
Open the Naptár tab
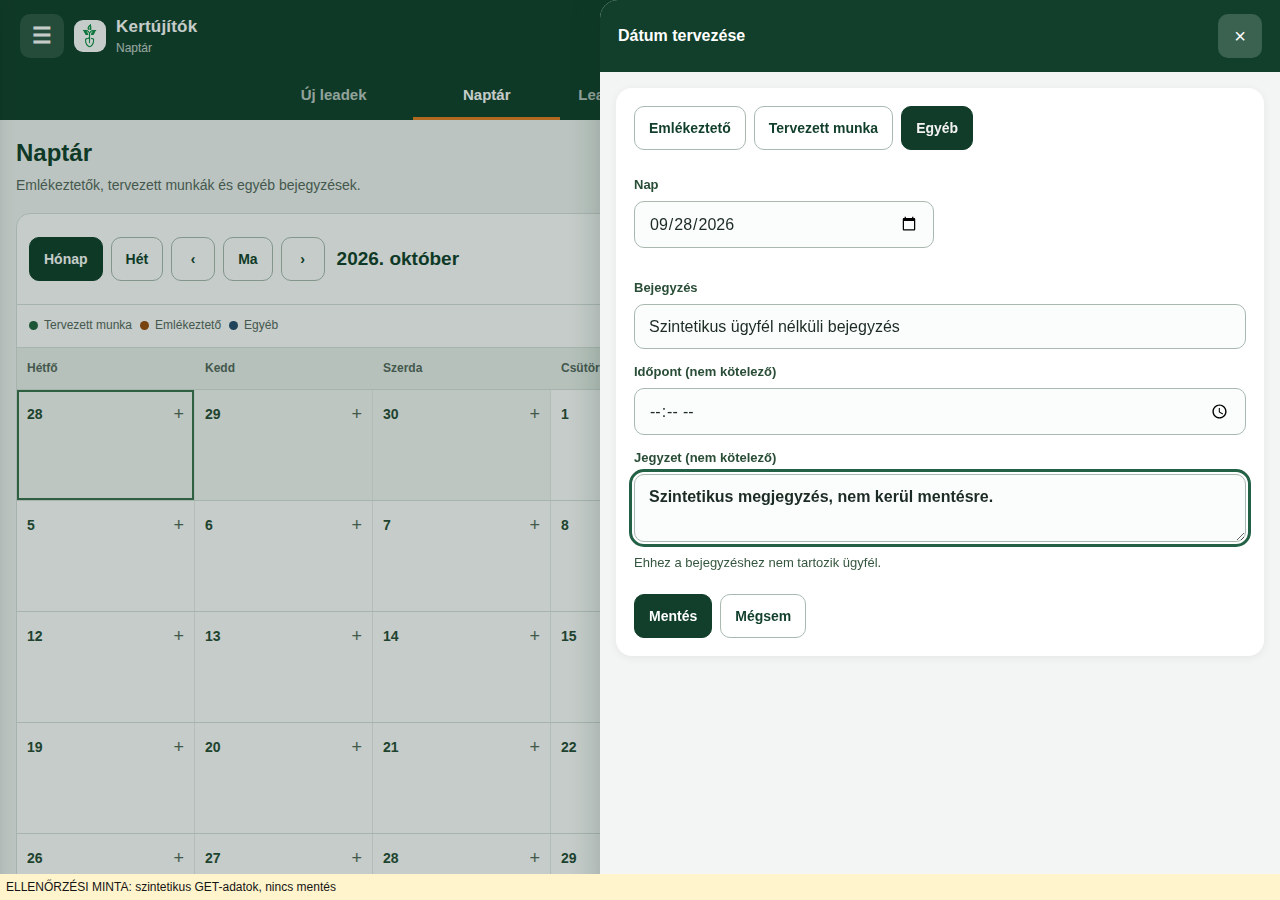[x=487, y=95]
